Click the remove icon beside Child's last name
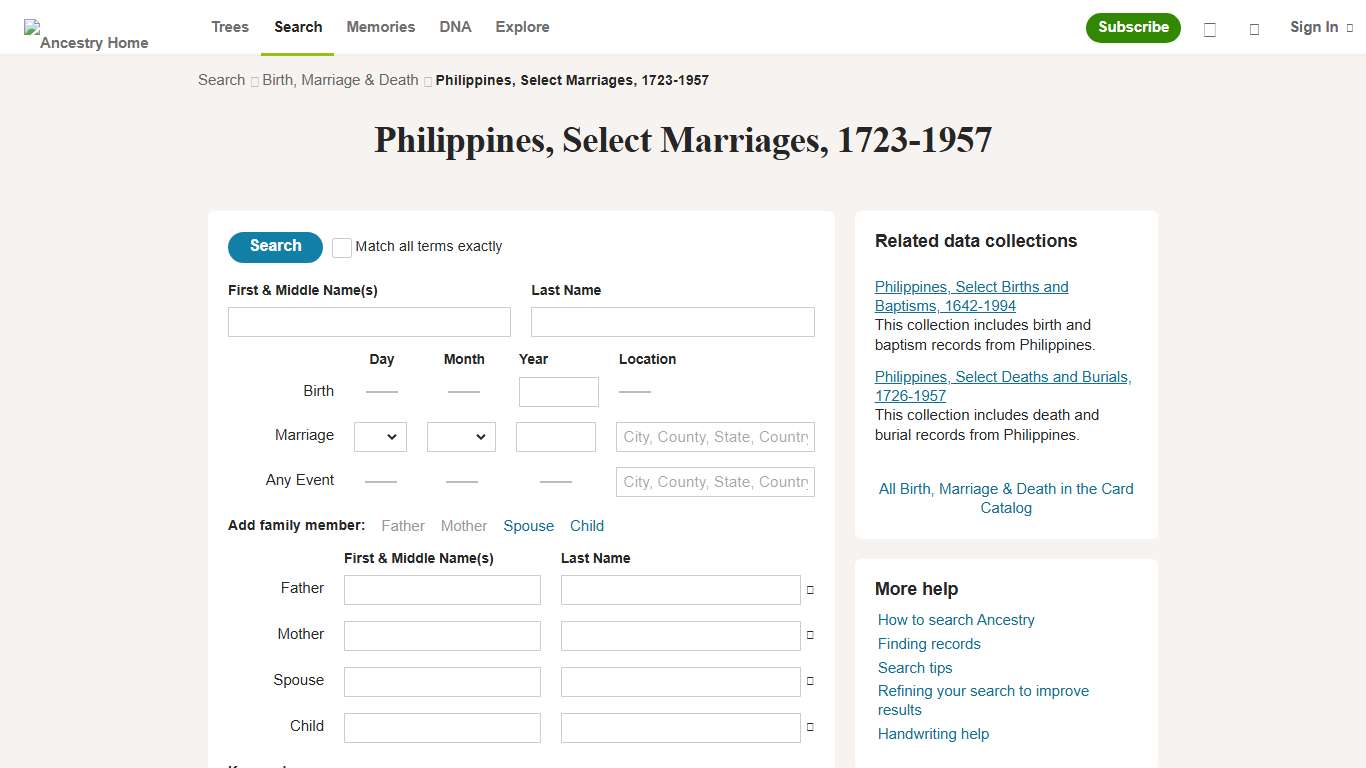Viewport: 1366px width, 768px height. coord(808,727)
